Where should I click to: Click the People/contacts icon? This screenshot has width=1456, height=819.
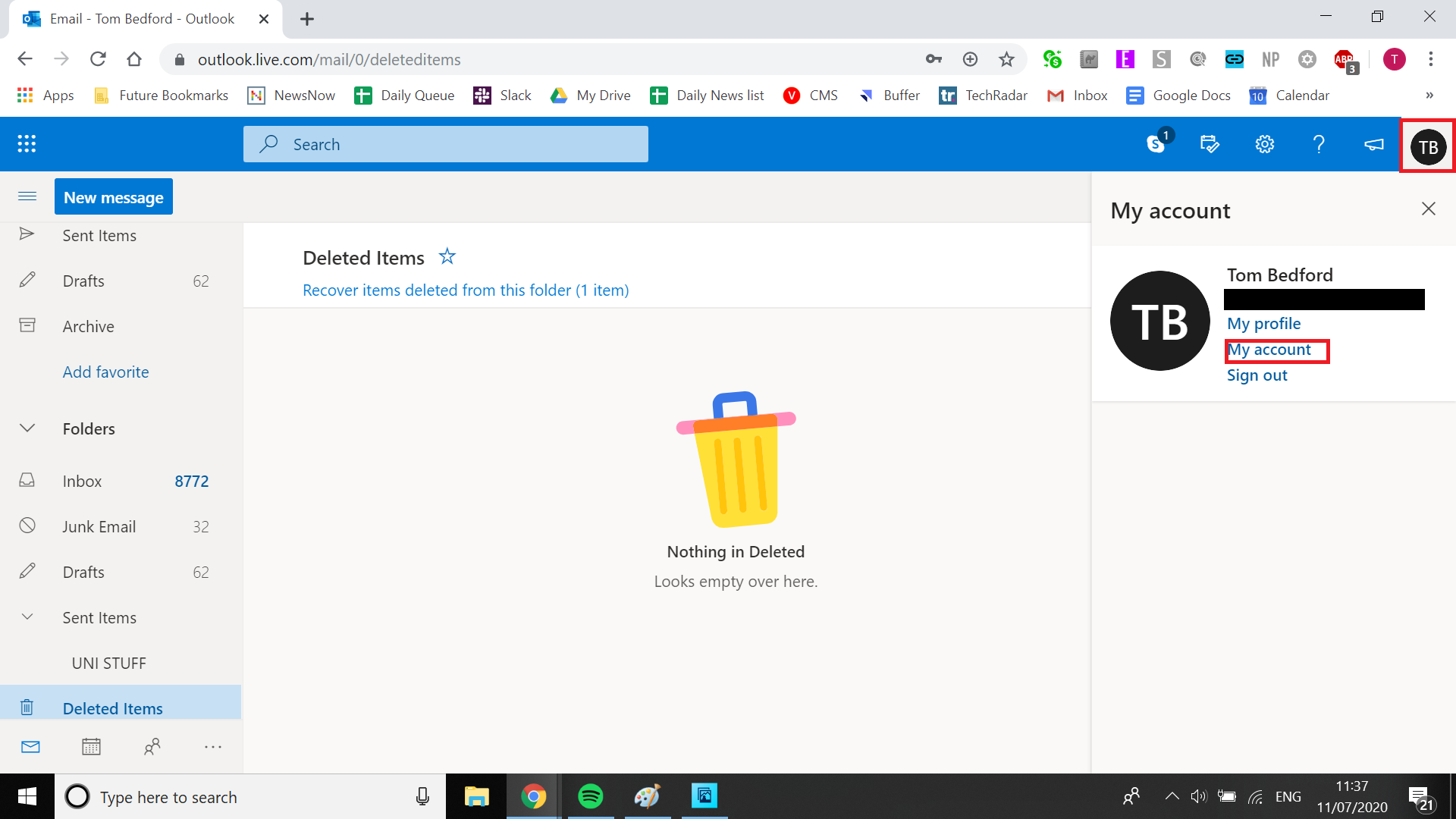(x=152, y=747)
